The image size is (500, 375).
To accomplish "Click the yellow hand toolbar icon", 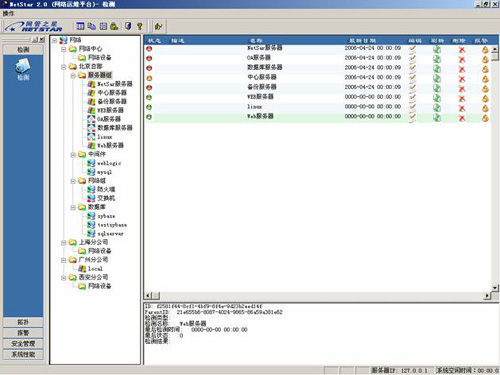I will (x=158, y=26).
